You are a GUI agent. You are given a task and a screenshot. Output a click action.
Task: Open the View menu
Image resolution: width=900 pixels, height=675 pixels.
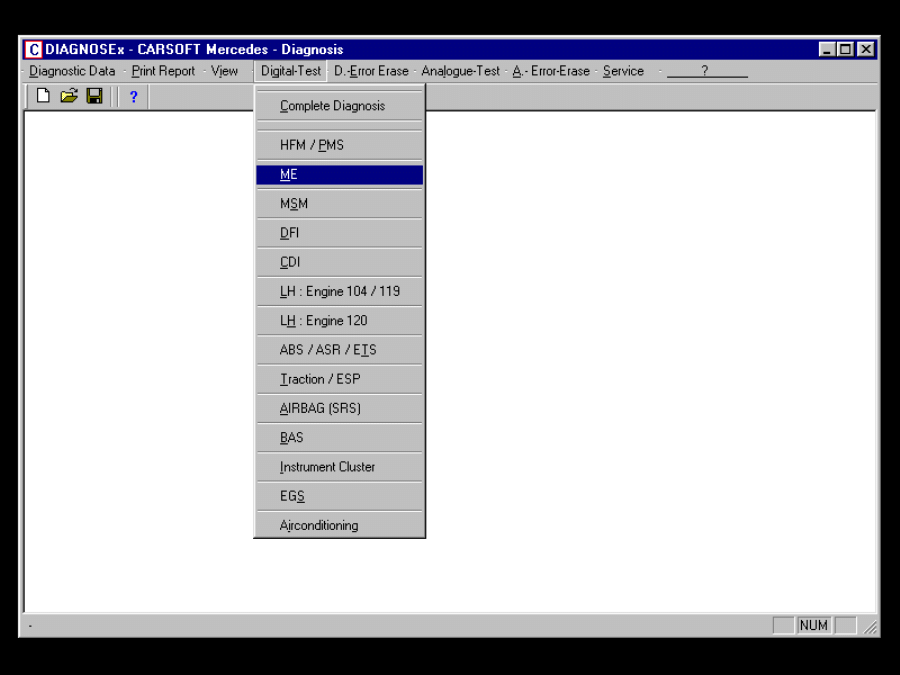click(224, 71)
